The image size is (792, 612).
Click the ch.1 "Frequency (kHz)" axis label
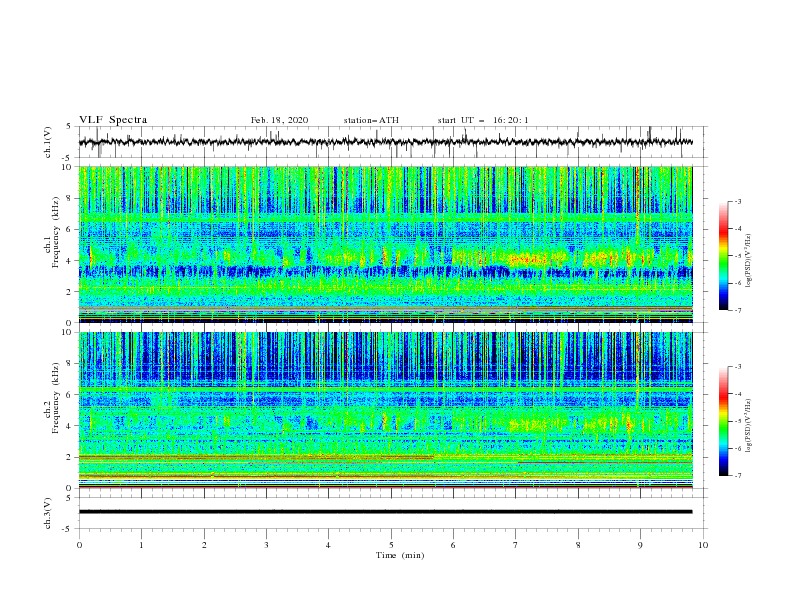tap(56, 233)
